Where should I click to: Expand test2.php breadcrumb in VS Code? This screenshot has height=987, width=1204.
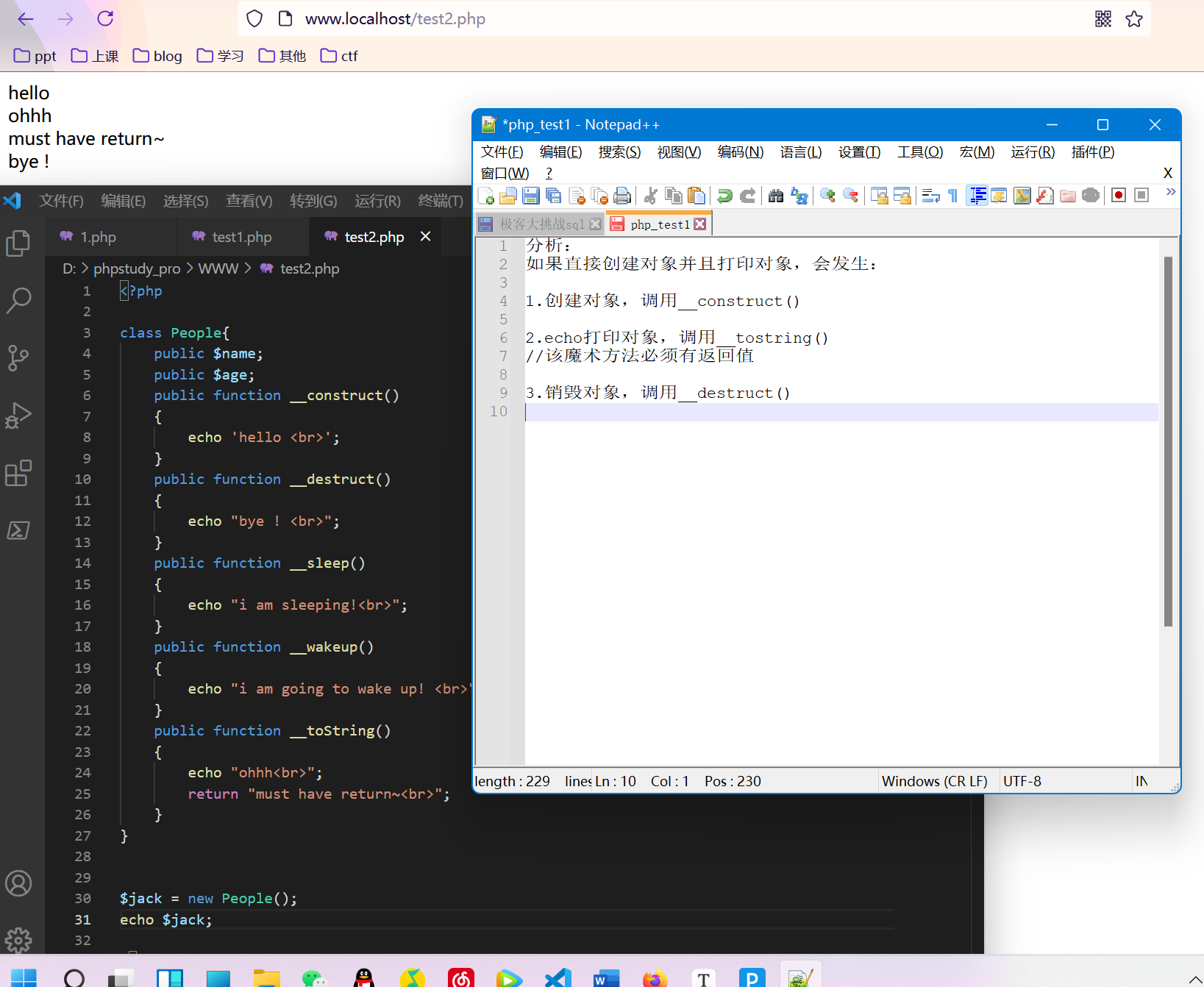300,268
